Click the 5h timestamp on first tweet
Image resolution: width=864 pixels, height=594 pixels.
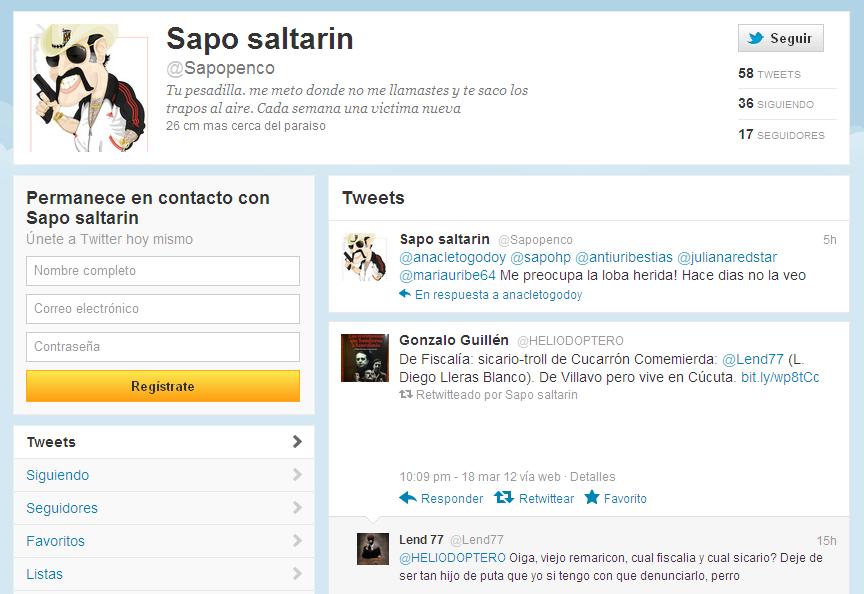coord(829,240)
